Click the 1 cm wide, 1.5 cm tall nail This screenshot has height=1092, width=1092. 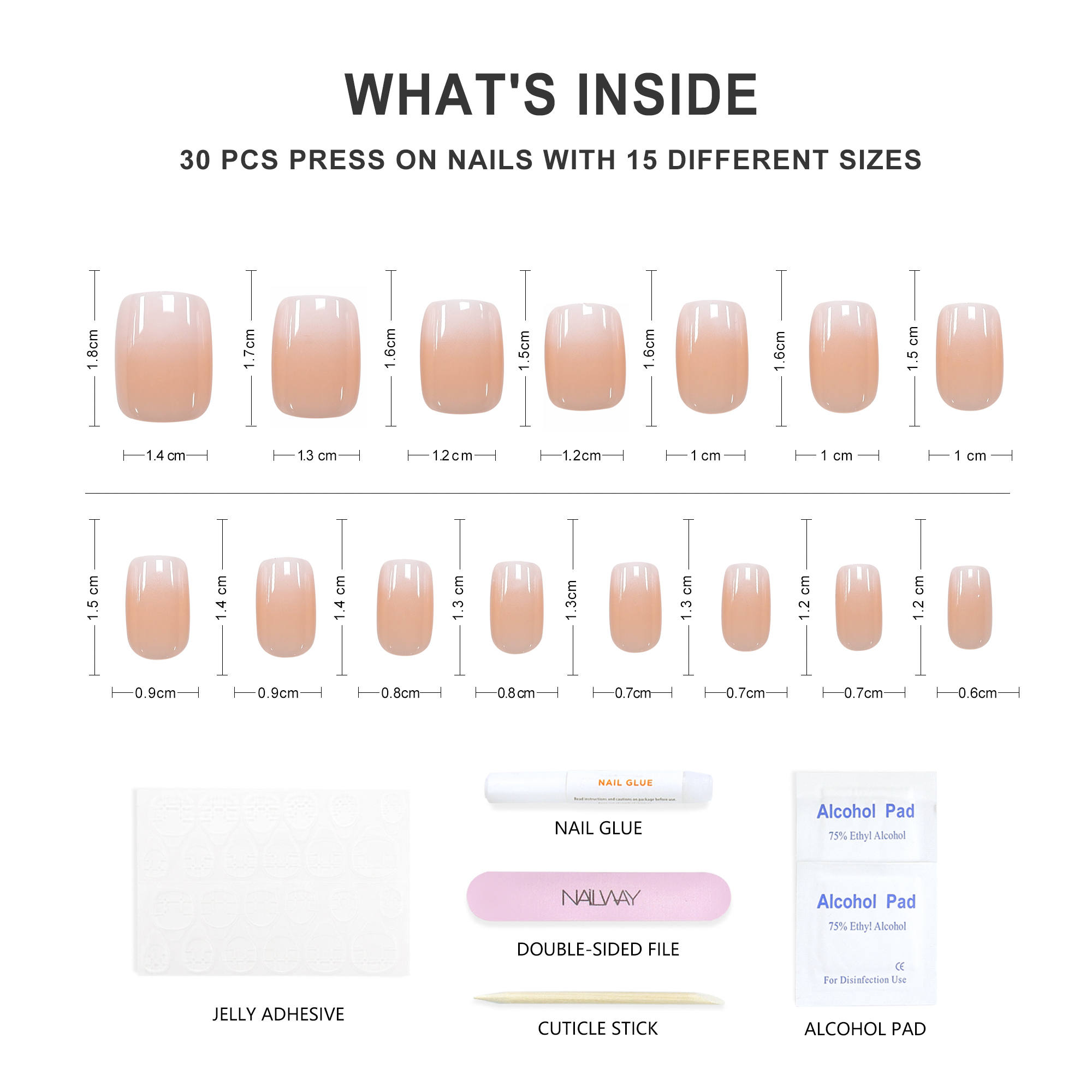[969, 357]
